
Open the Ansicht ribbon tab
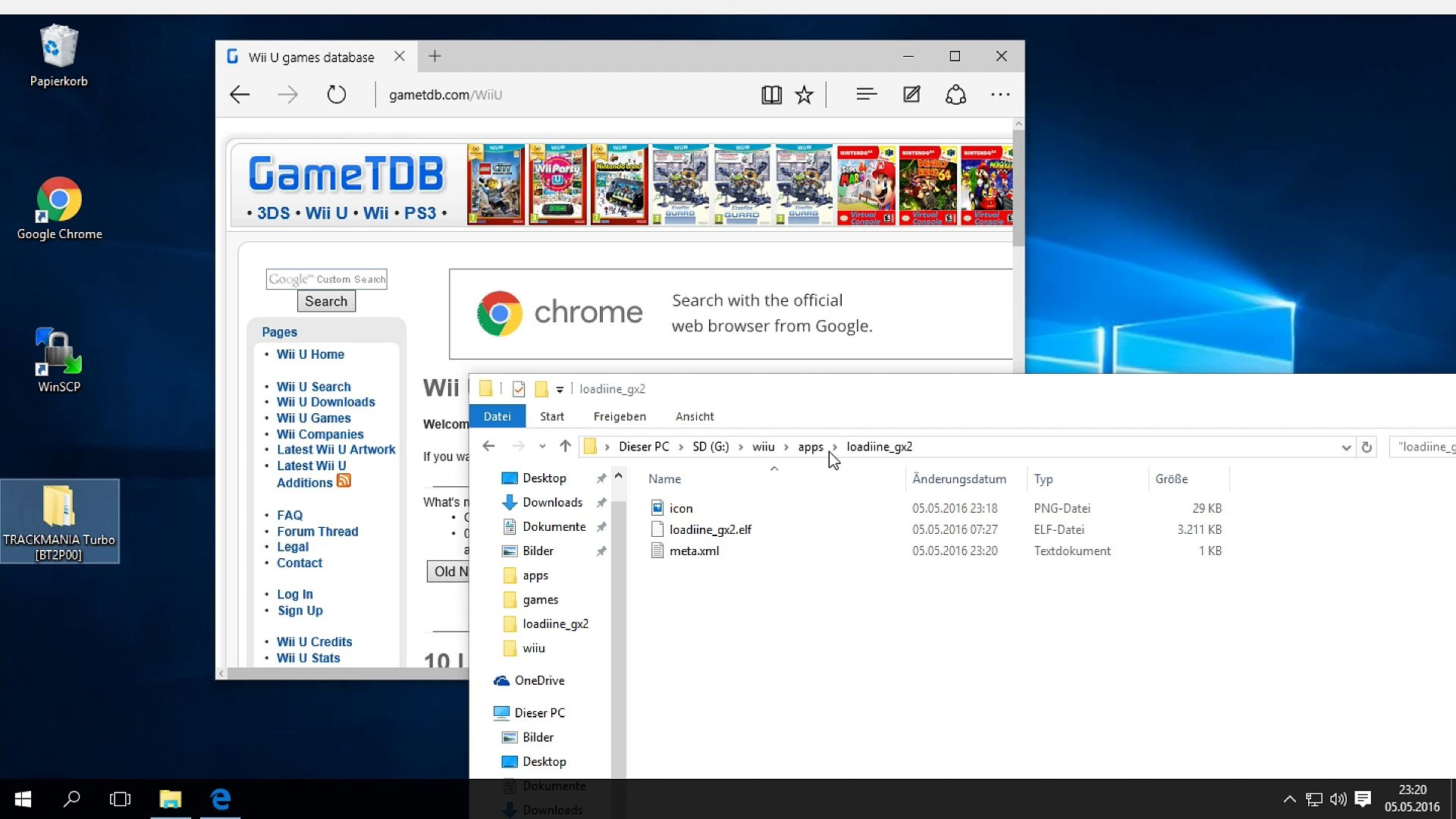click(695, 416)
